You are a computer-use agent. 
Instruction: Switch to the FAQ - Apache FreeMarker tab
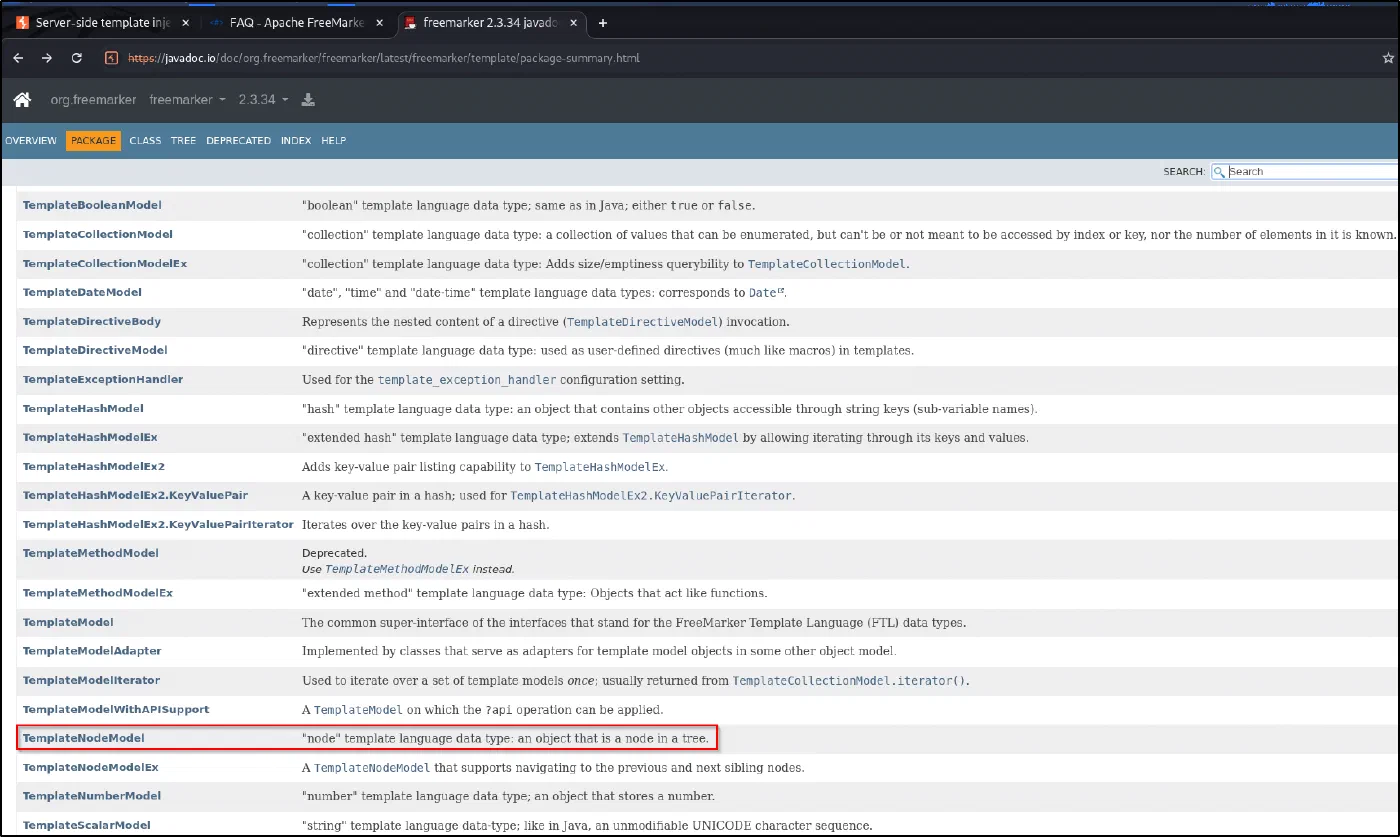click(x=296, y=22)
